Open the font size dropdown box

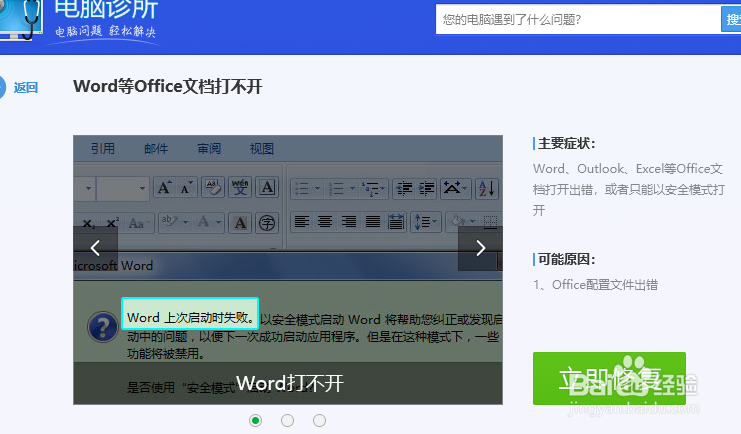(x=123, y=188)
